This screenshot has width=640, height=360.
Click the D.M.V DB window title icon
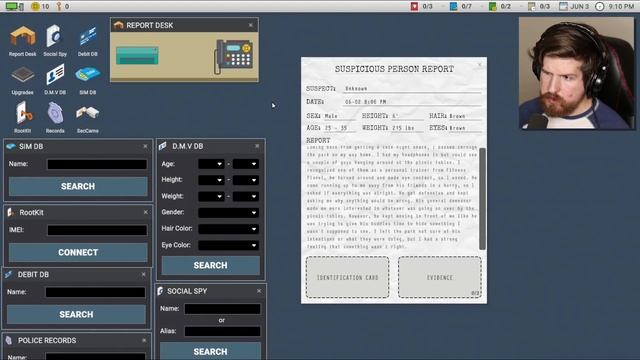(x=163, y=146)
